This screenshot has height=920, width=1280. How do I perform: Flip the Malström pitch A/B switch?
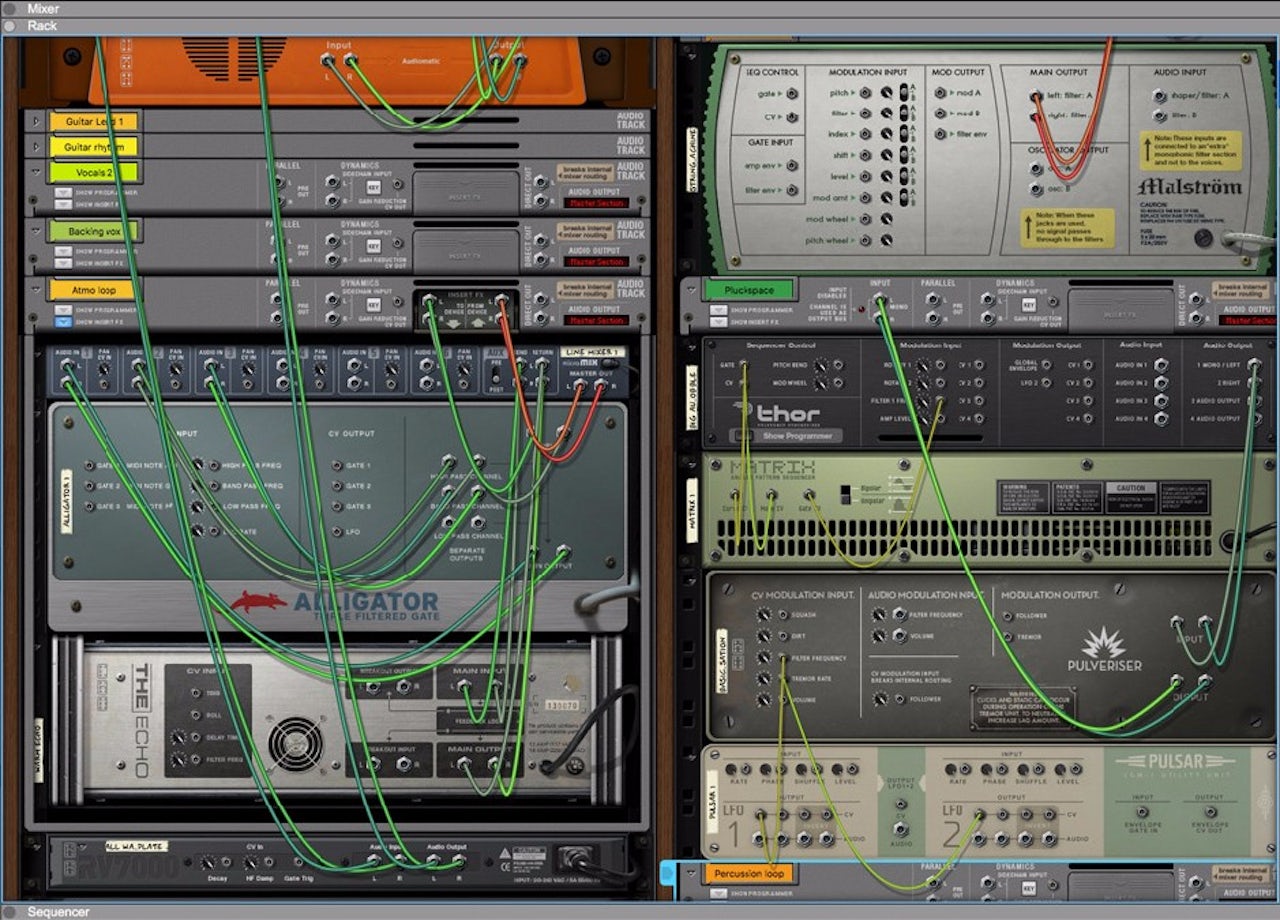tap(904, 93)
